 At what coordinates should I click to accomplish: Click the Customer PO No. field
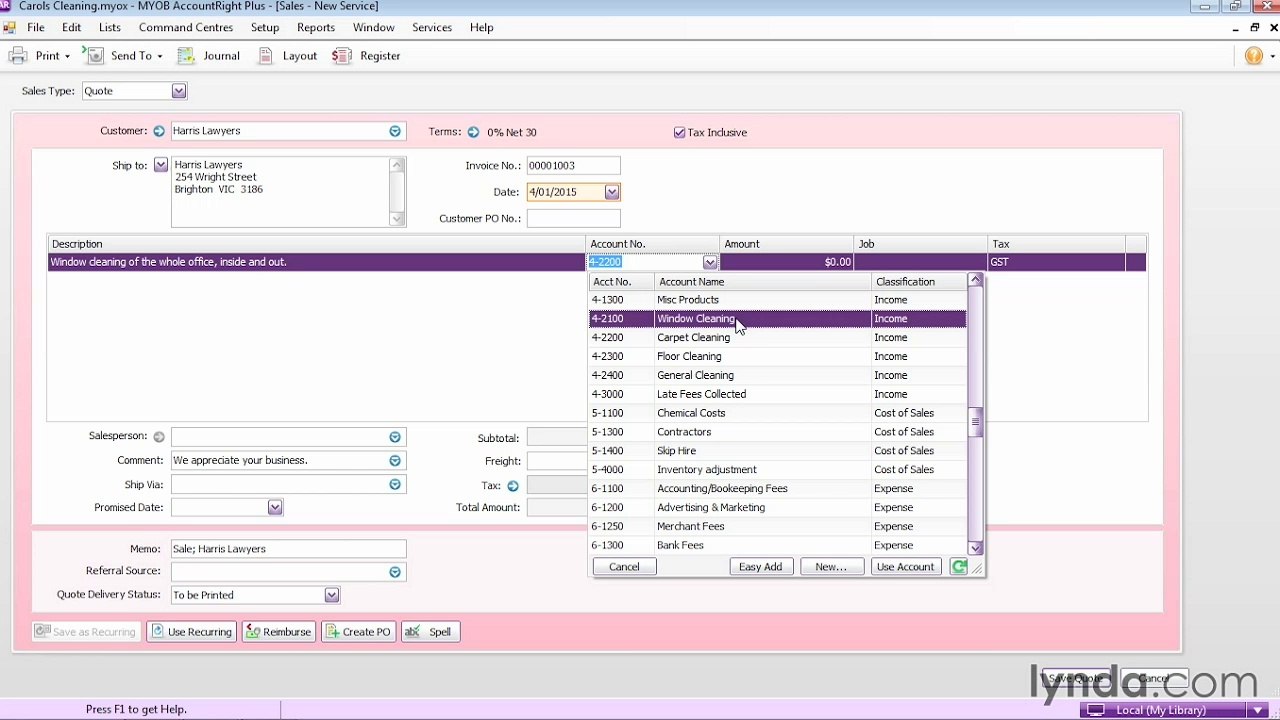click(573, 218)
